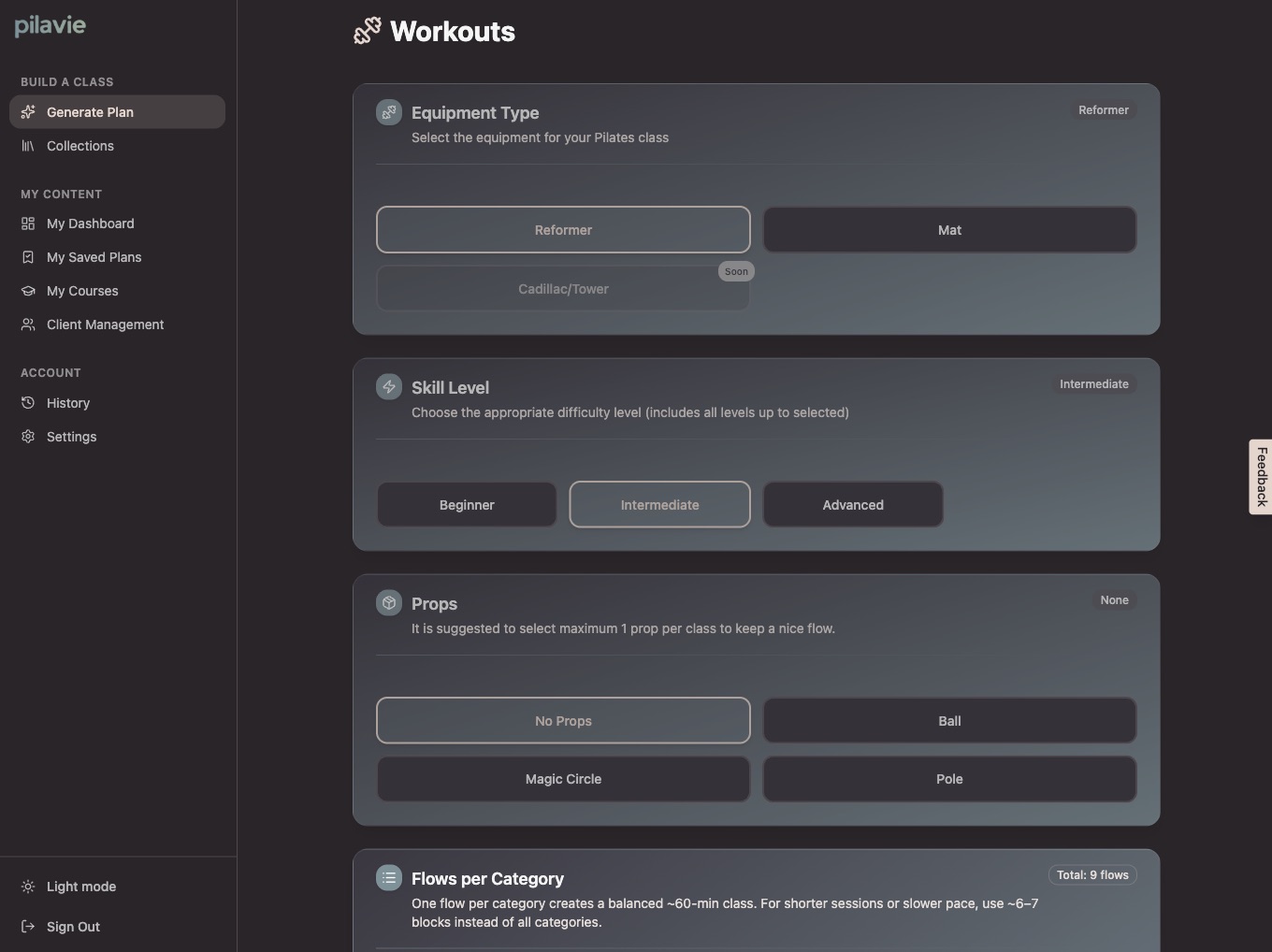Open Generate Plan page
Image resolution: width=1272 pixels, height=952 pixels.
[117, 112]
